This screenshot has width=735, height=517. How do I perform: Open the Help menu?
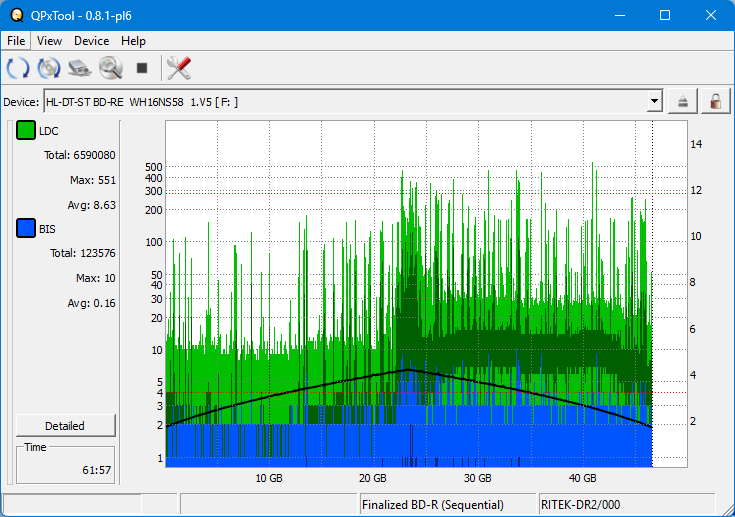pyautogui.click(x=133, y=41)
